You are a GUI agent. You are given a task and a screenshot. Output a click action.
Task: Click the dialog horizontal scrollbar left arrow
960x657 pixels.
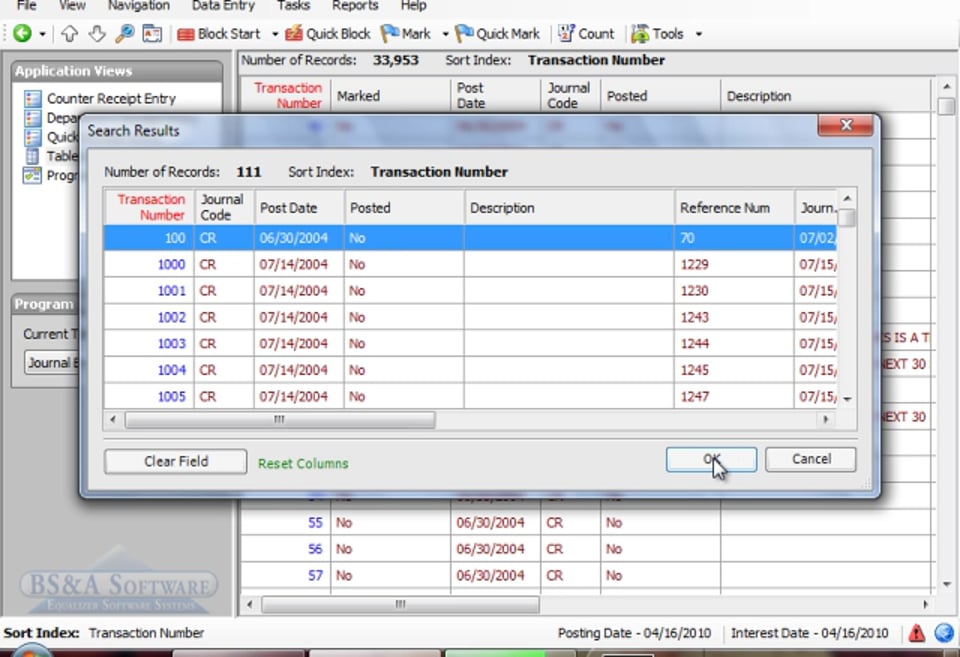coord(113,420)
